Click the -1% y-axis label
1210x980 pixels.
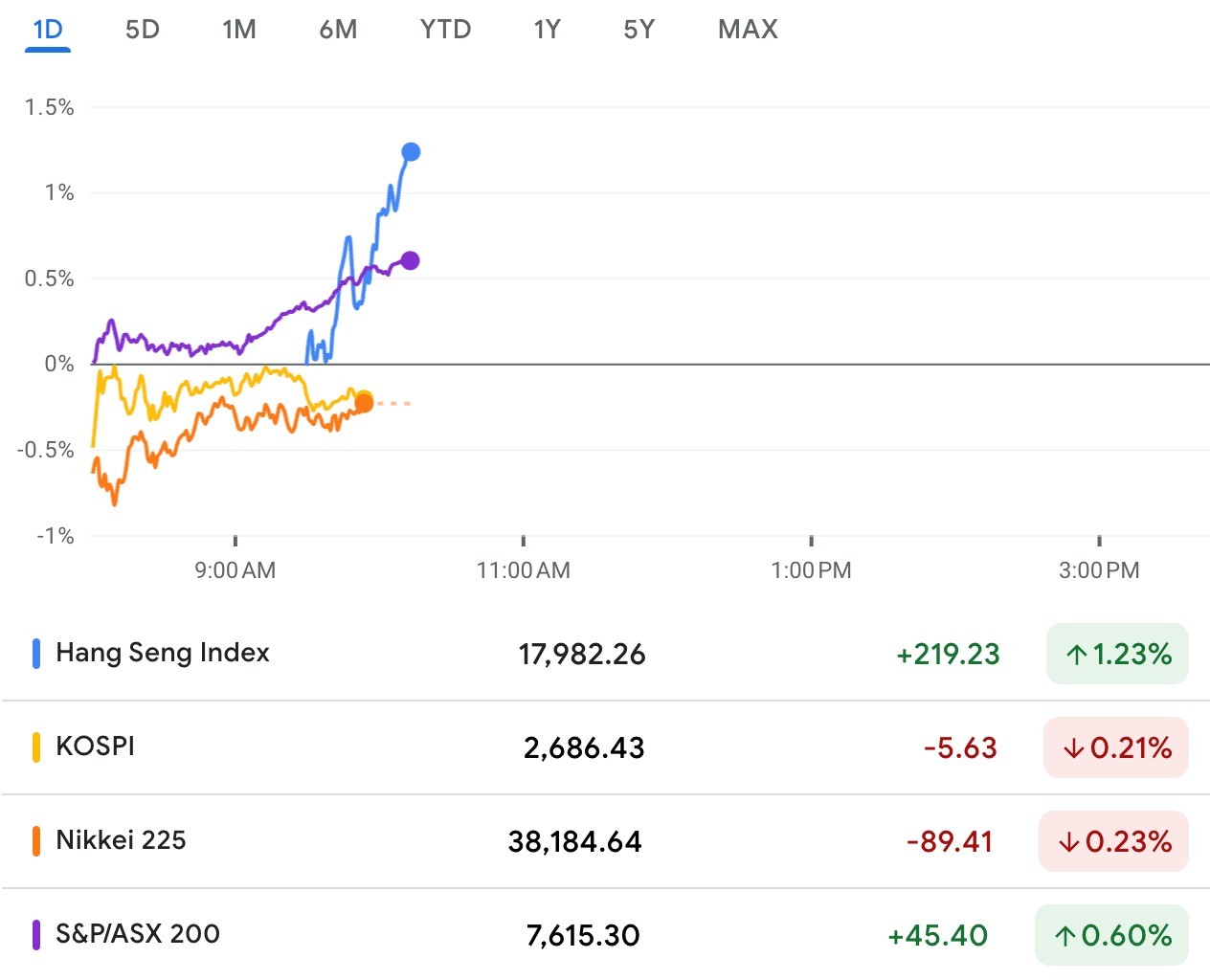[x=56, y=536]
